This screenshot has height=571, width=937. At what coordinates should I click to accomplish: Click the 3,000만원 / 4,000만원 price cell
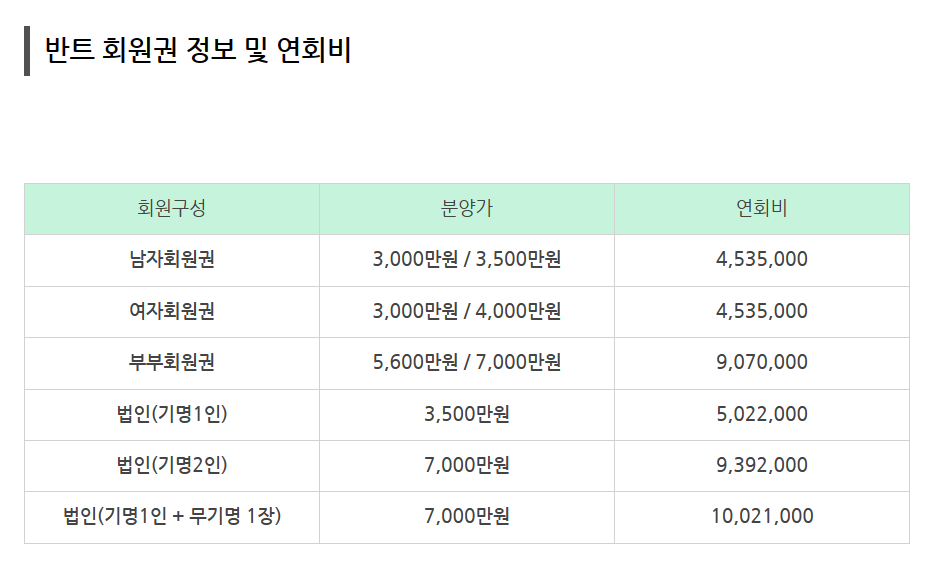tap(467, 311)
